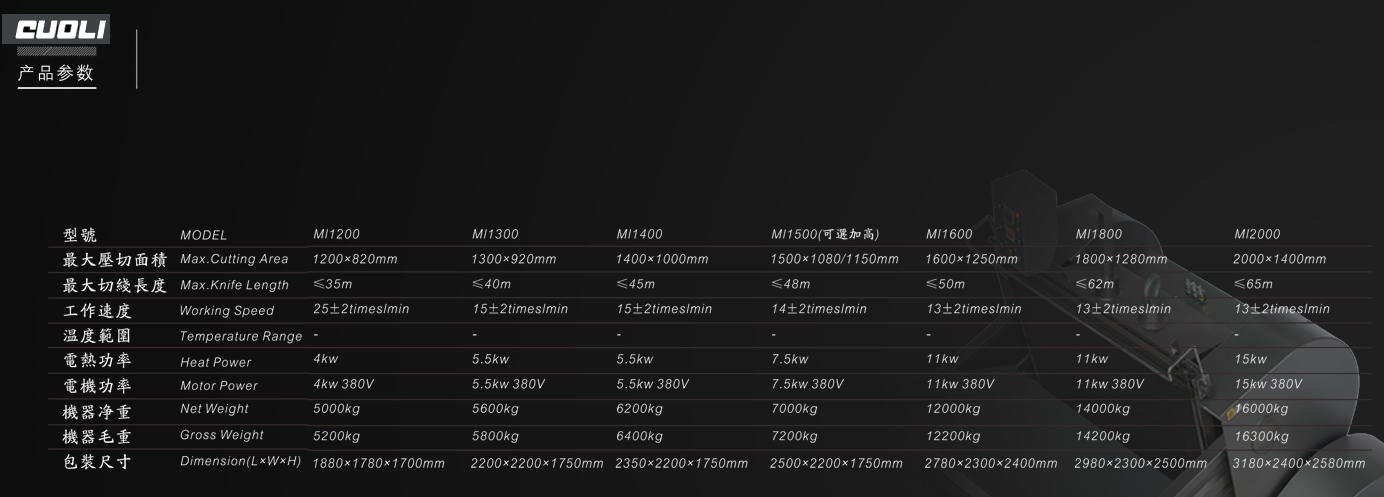Image resolution: width=1384 pixels, height=497 pixels.
Task: Click the Working Speed row label
Action: pos(226,311)
